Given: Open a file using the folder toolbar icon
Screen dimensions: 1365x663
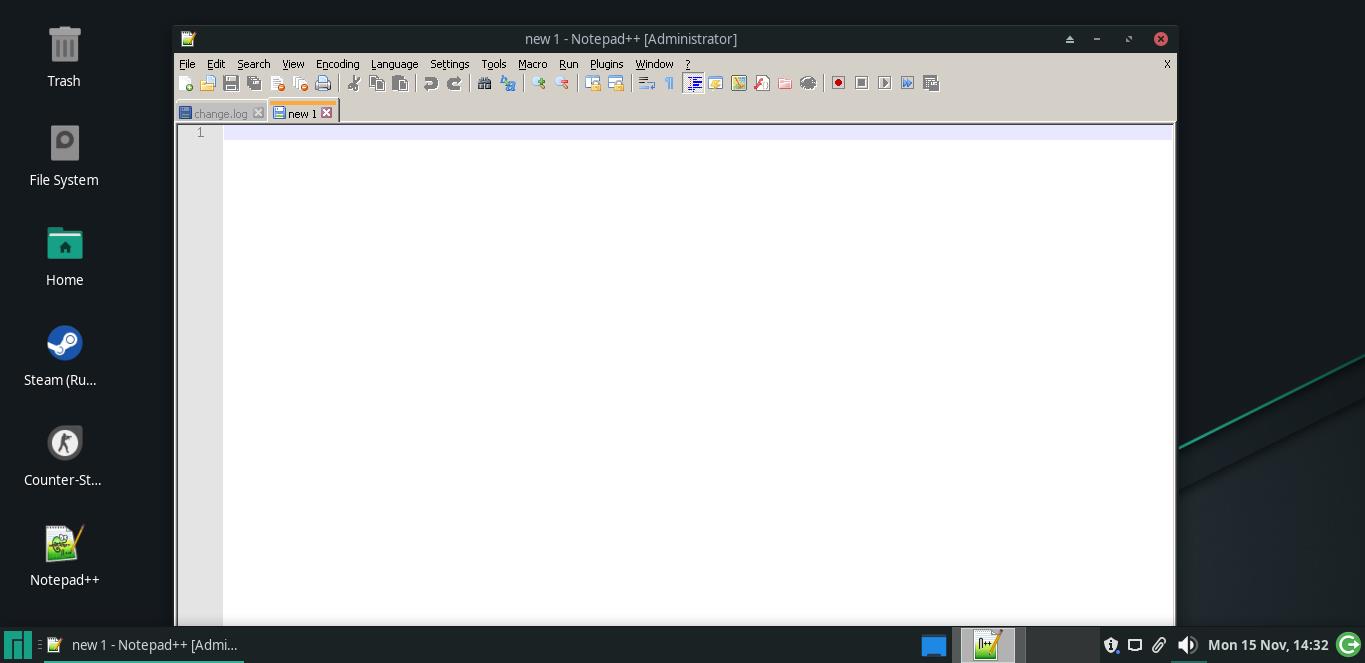Looking at the screenshot, I should pos(208,83).
